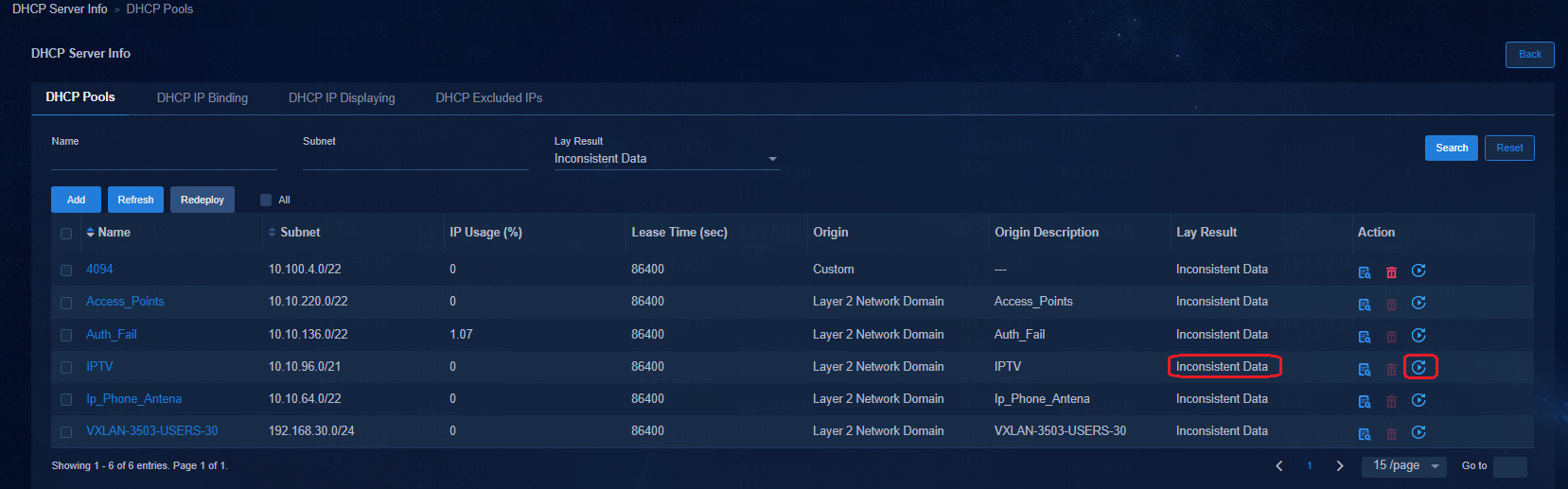1568x489 pixels.
Task: Open the Auth_Fail pool link
Action: click(112, 335)
